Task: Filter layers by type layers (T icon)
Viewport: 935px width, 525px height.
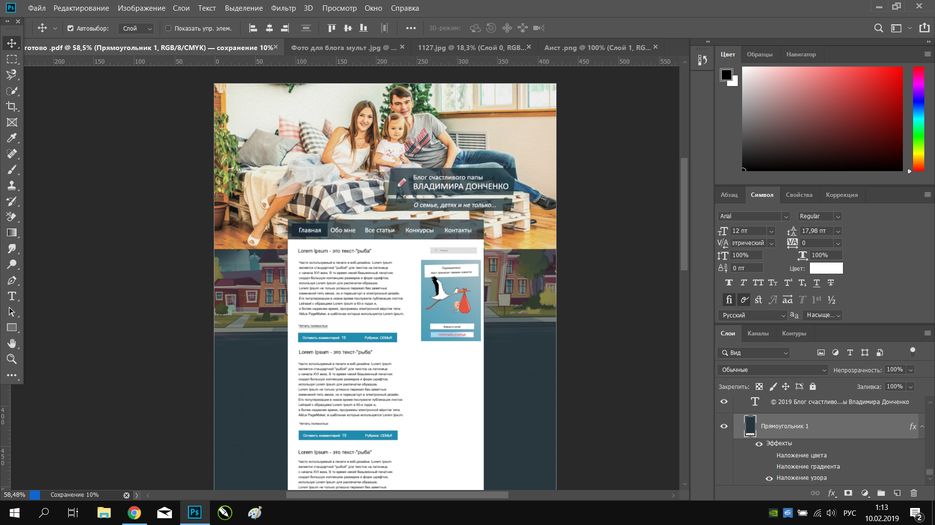Action: (850, 353)
